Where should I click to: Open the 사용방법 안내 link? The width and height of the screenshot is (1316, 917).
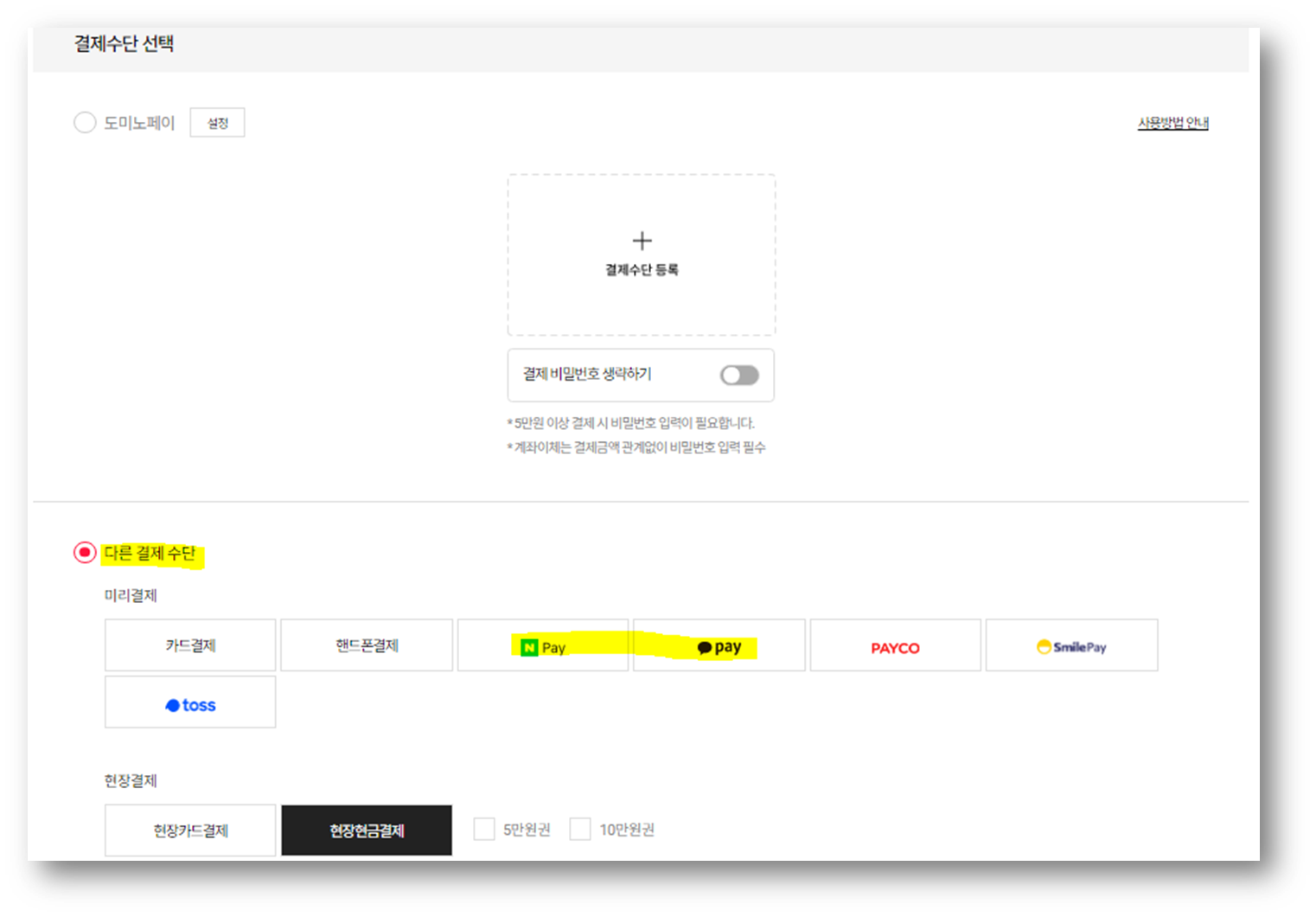tap(1172, 123)
